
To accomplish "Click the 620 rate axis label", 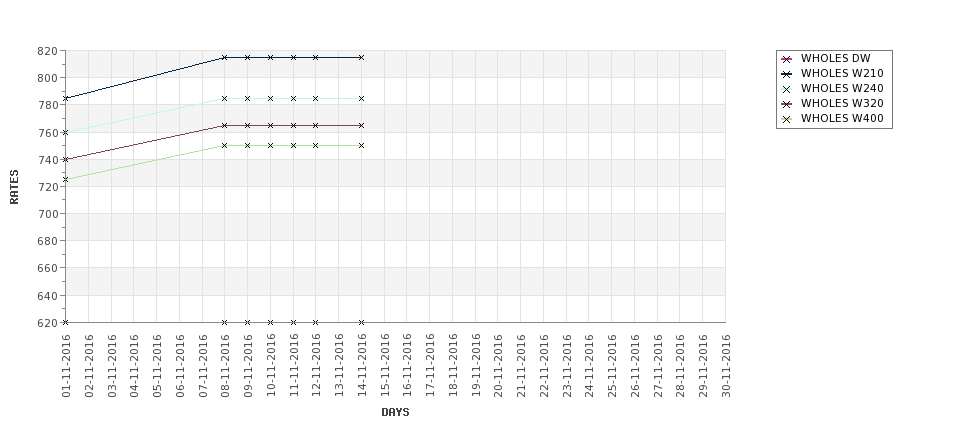I will [48, 323].
